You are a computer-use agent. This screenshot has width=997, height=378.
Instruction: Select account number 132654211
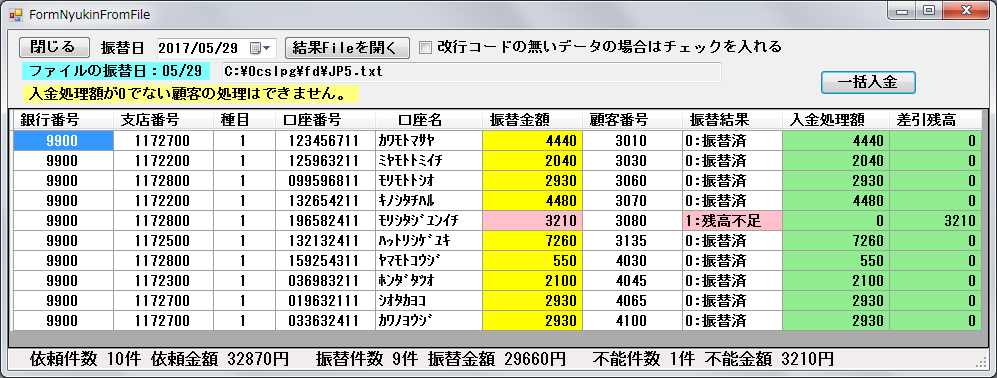coord(325,201)
